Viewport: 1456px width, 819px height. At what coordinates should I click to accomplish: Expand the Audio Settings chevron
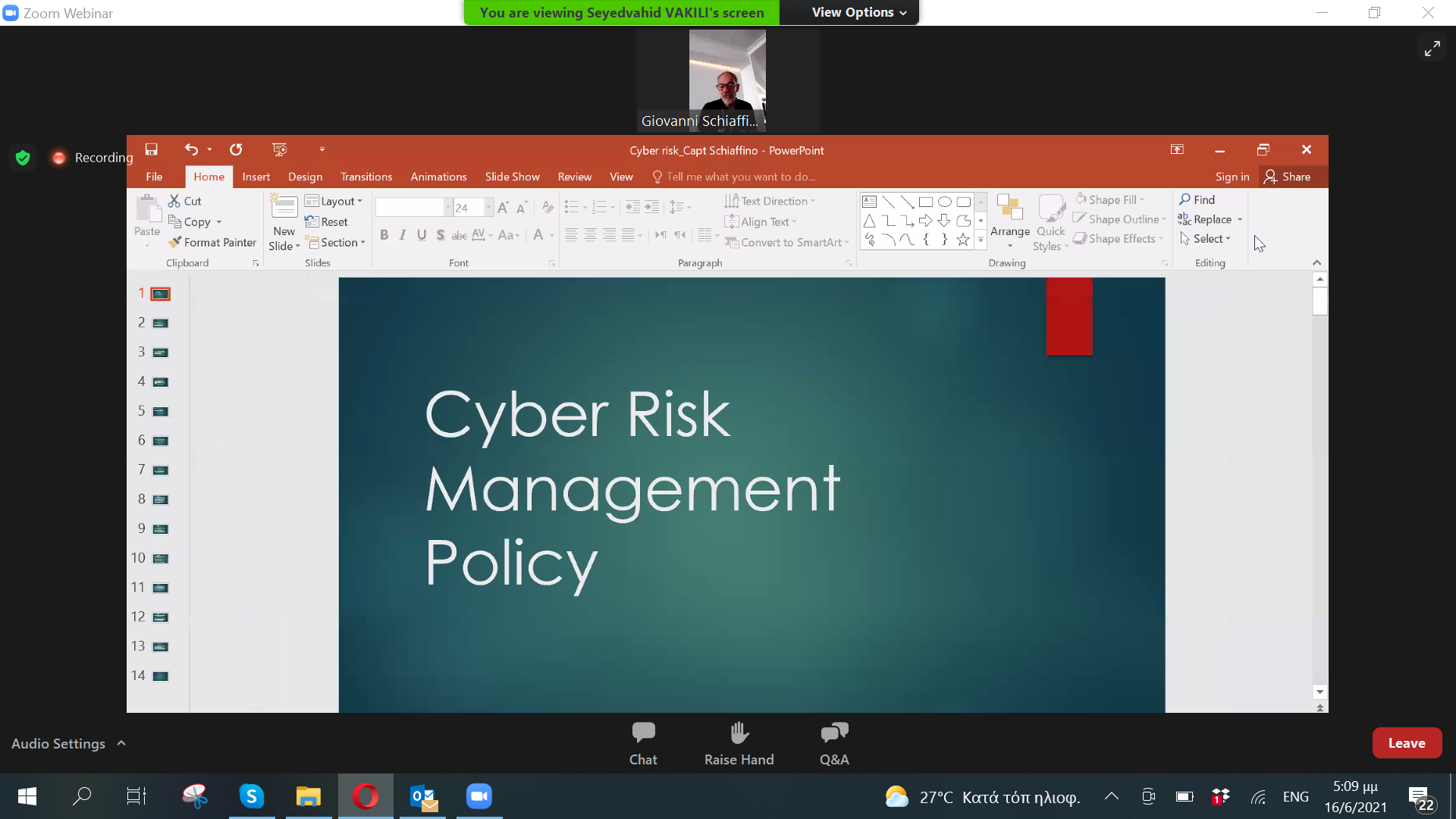pos(121,743)
